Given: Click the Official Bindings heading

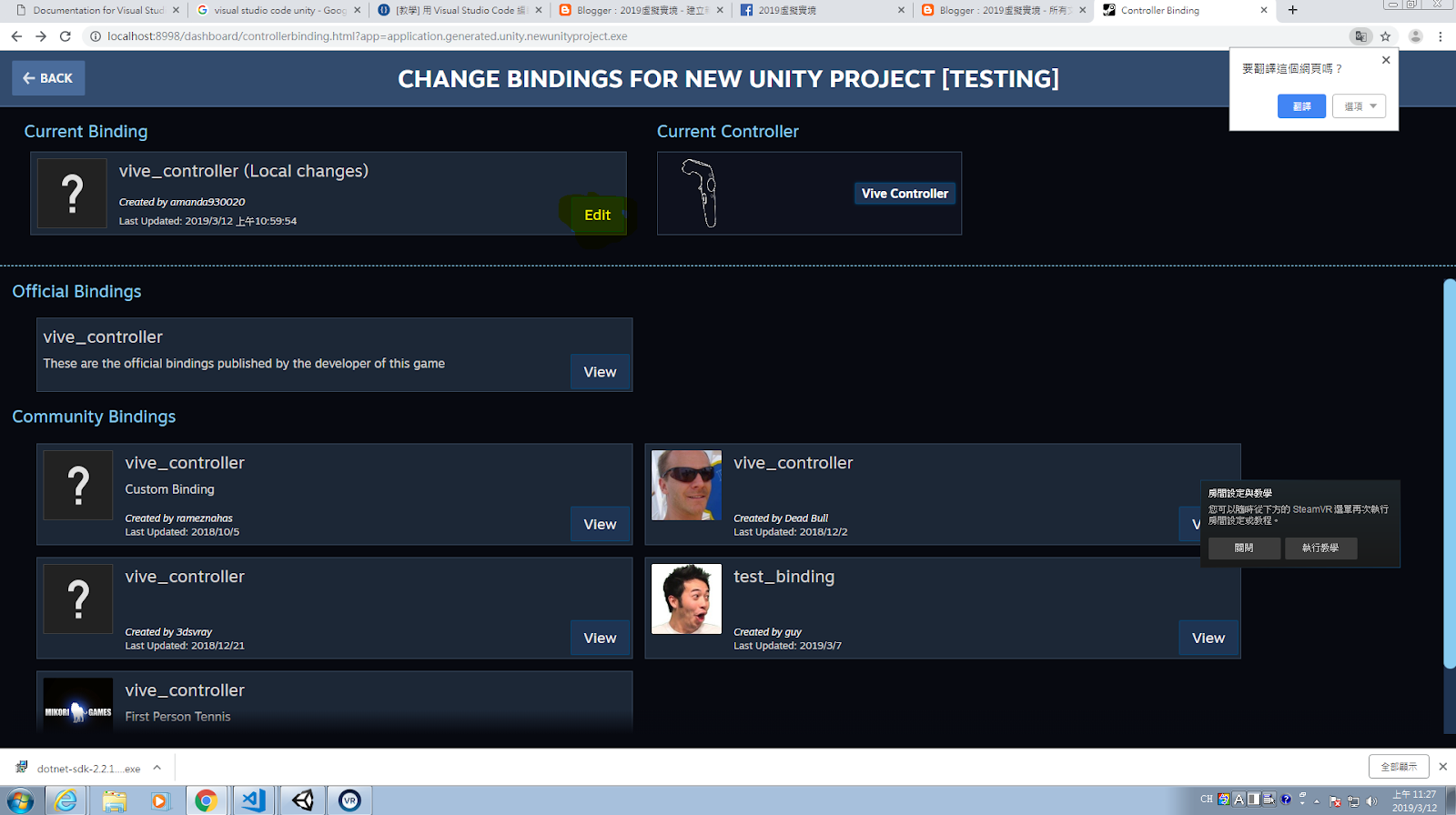Looking at the screenshot, I should [x=76, y=292].
